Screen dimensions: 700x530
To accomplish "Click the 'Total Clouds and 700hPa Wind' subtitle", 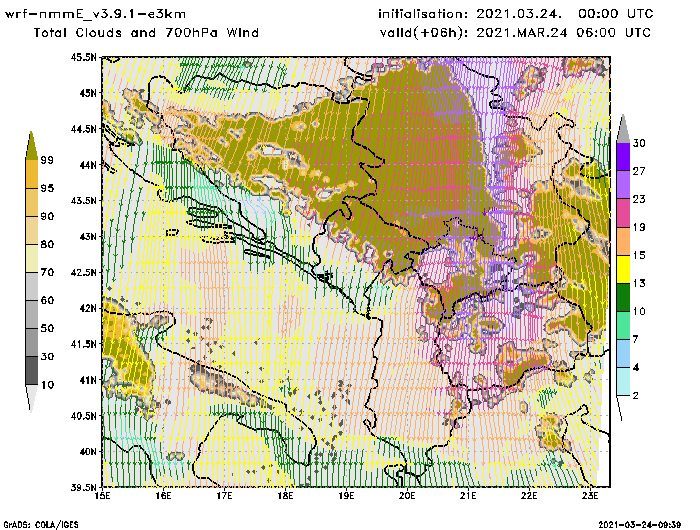I will pos(146,33).
